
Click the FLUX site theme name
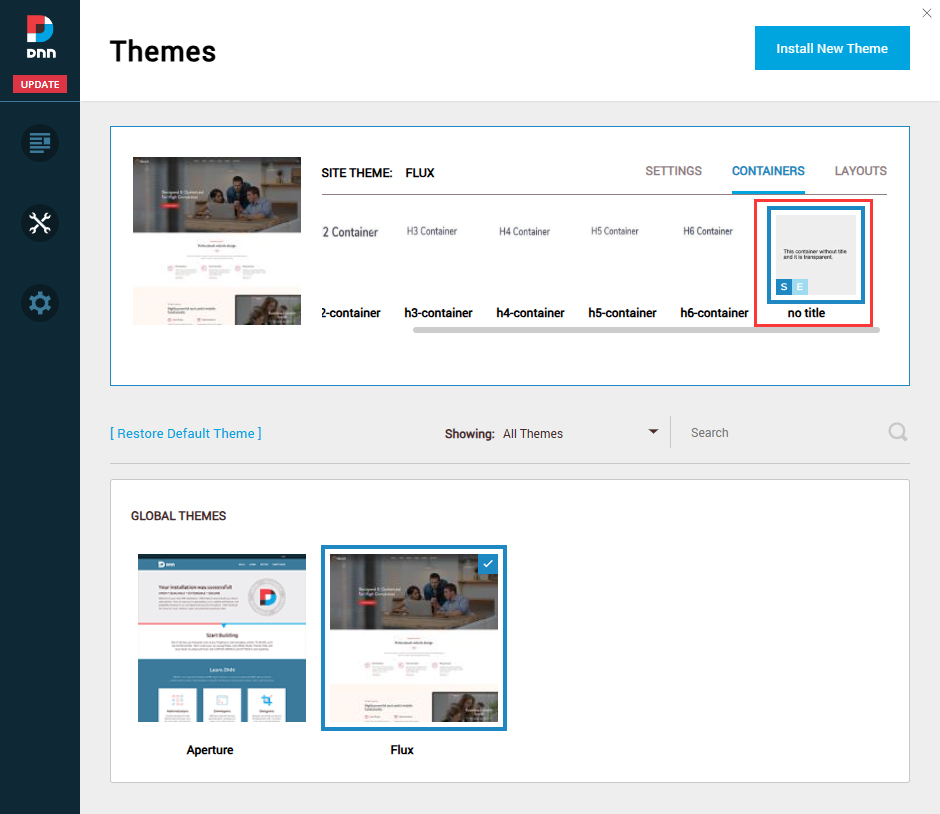[420, 173]
